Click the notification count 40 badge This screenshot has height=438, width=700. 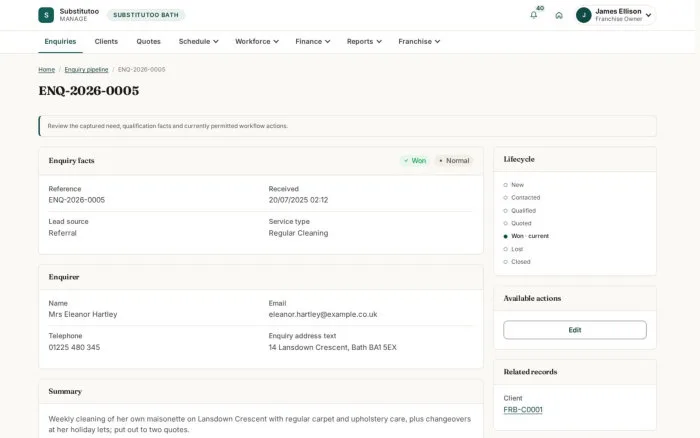click(x=540, y=8)
